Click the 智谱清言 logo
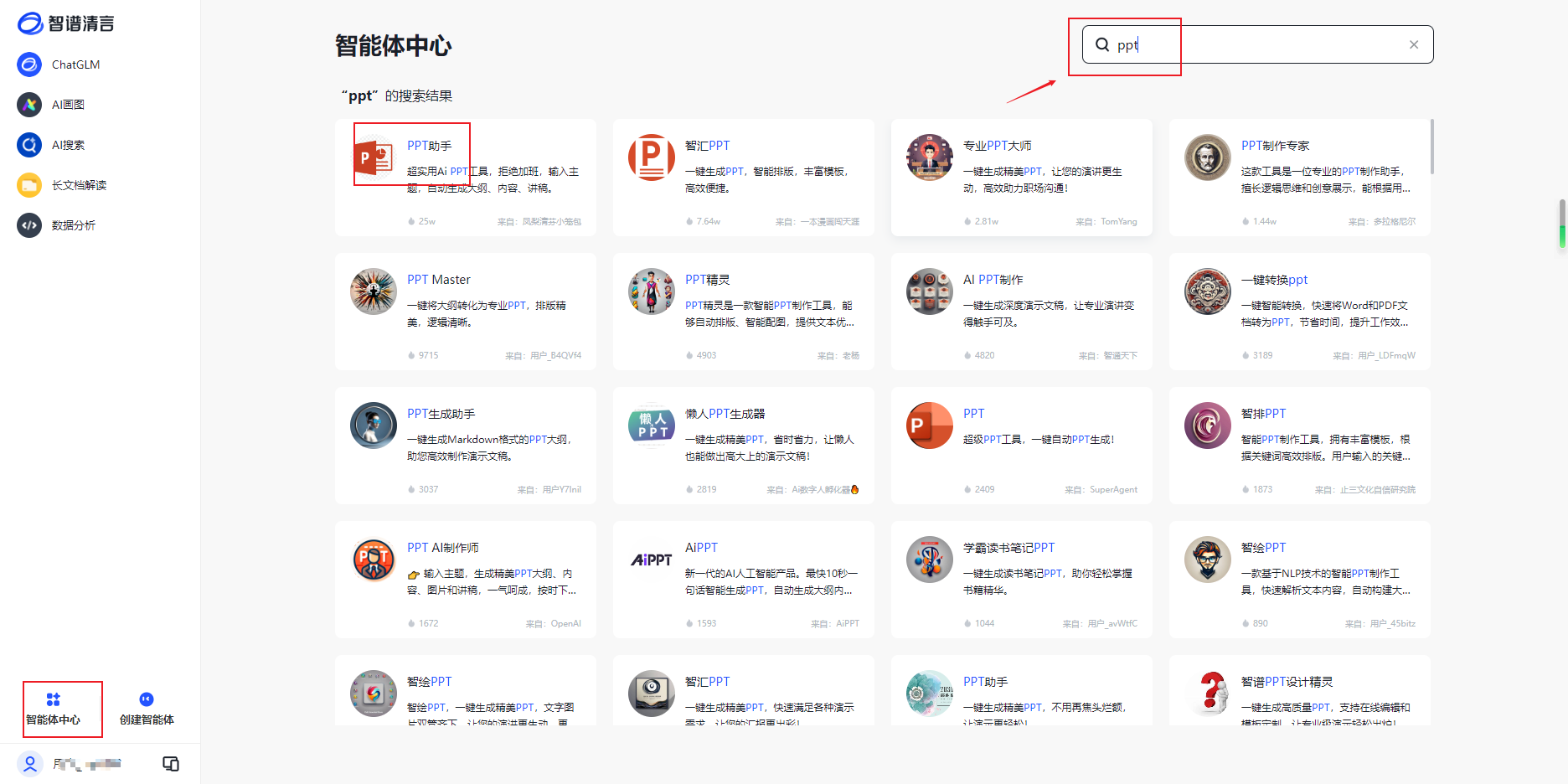This screenshot has height=784, width=1568. coord(67,23)
